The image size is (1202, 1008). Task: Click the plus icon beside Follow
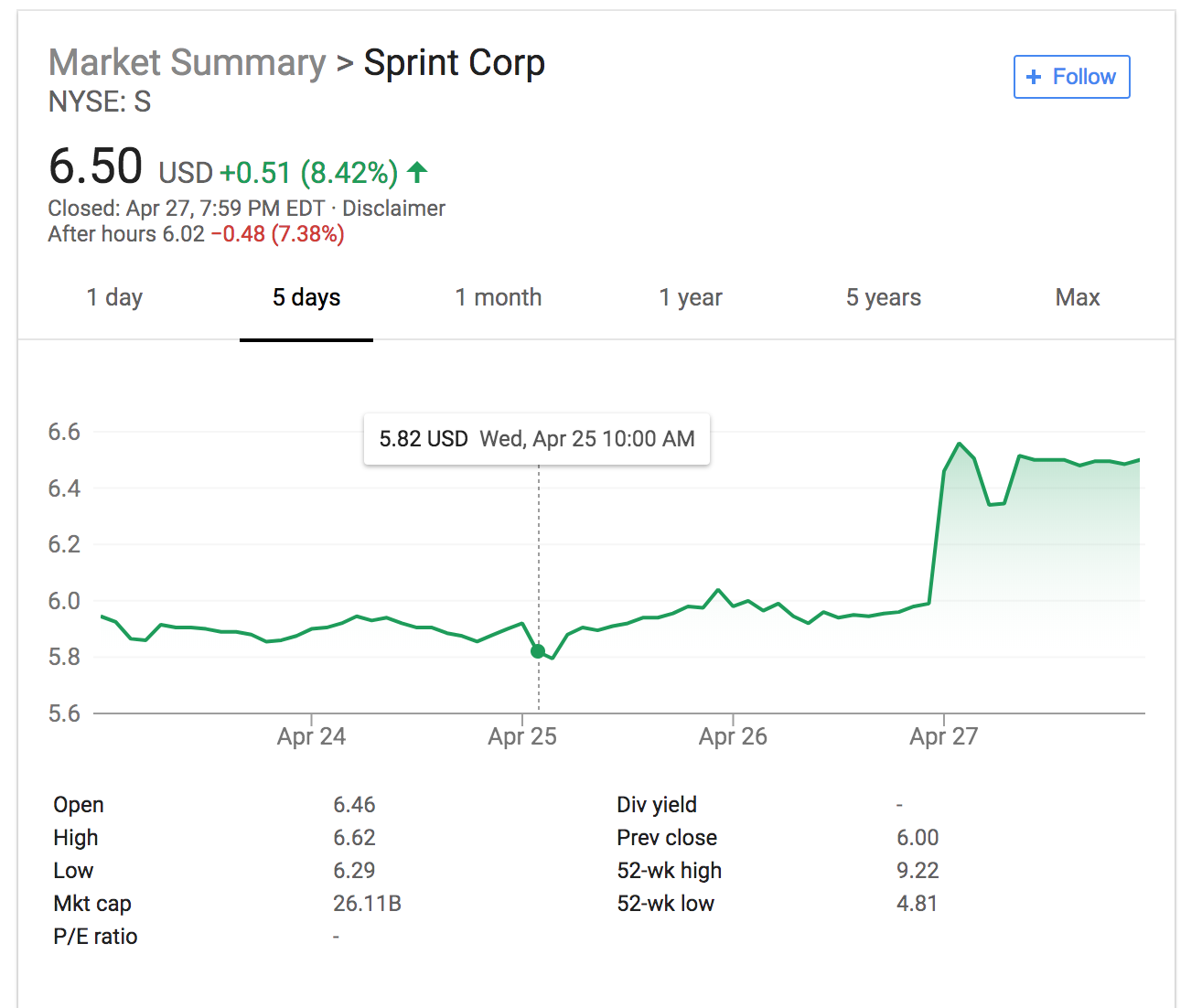[1034, 77]
